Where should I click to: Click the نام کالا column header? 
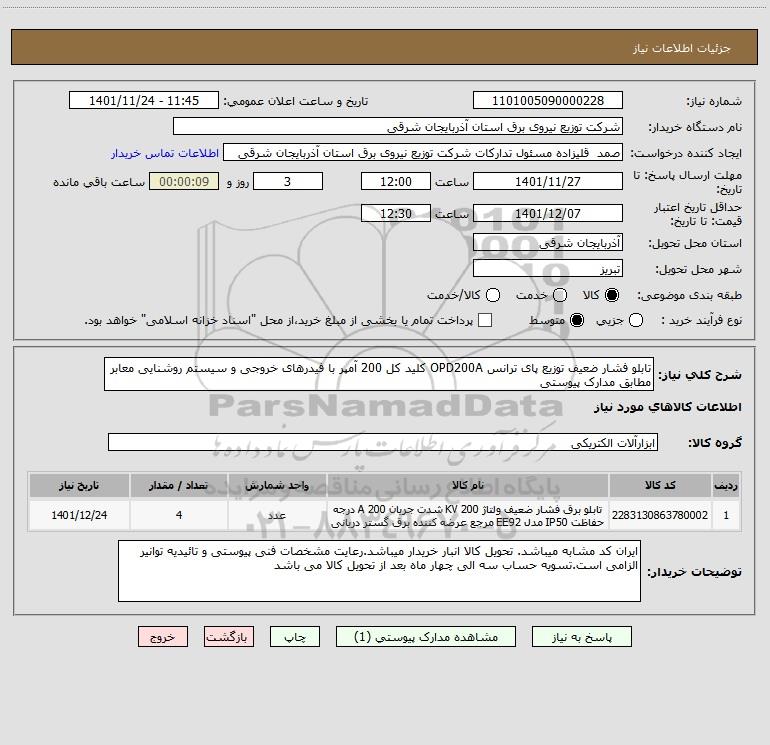[468, 486]
